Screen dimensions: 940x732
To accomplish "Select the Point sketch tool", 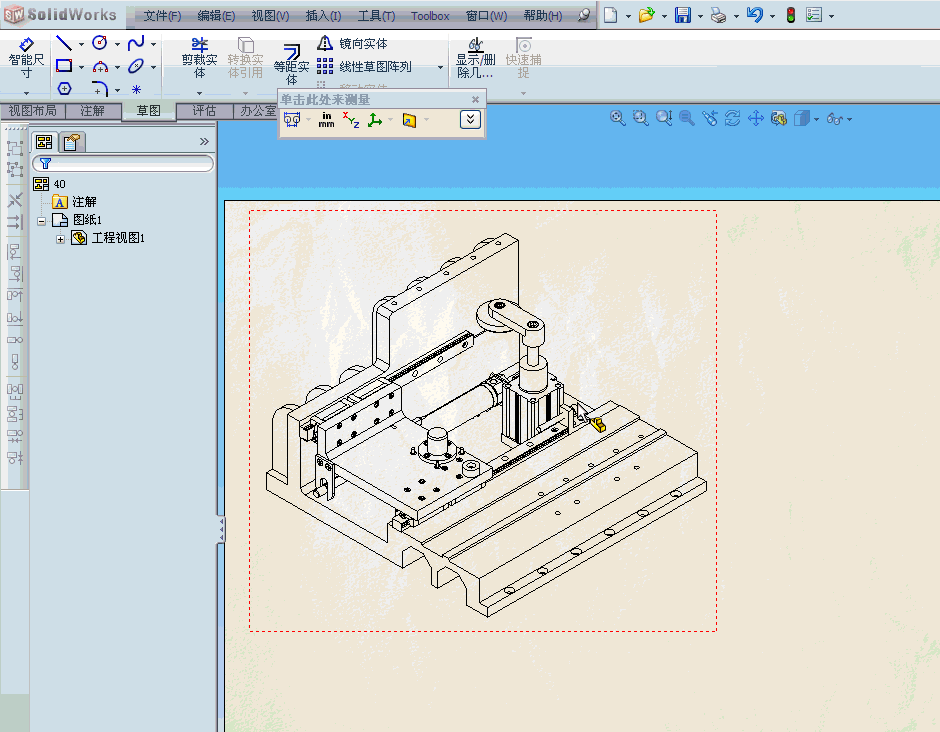I will 136,89.
